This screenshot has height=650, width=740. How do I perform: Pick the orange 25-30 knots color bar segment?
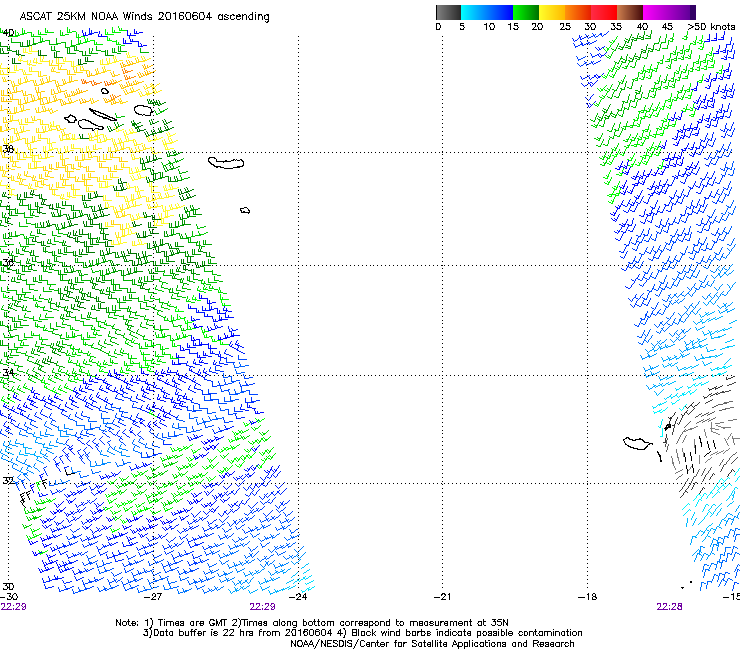[578, 12]
